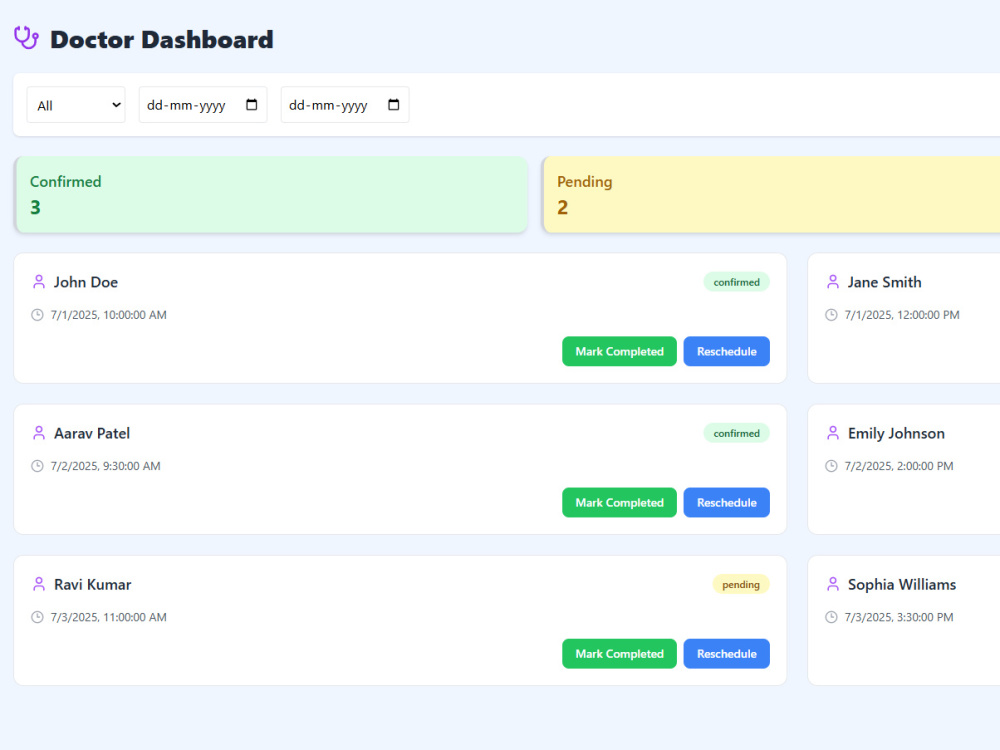Viewport: 1000px width, 750px height.
Task: Open the All status filter dropdown
Action: 76,105
